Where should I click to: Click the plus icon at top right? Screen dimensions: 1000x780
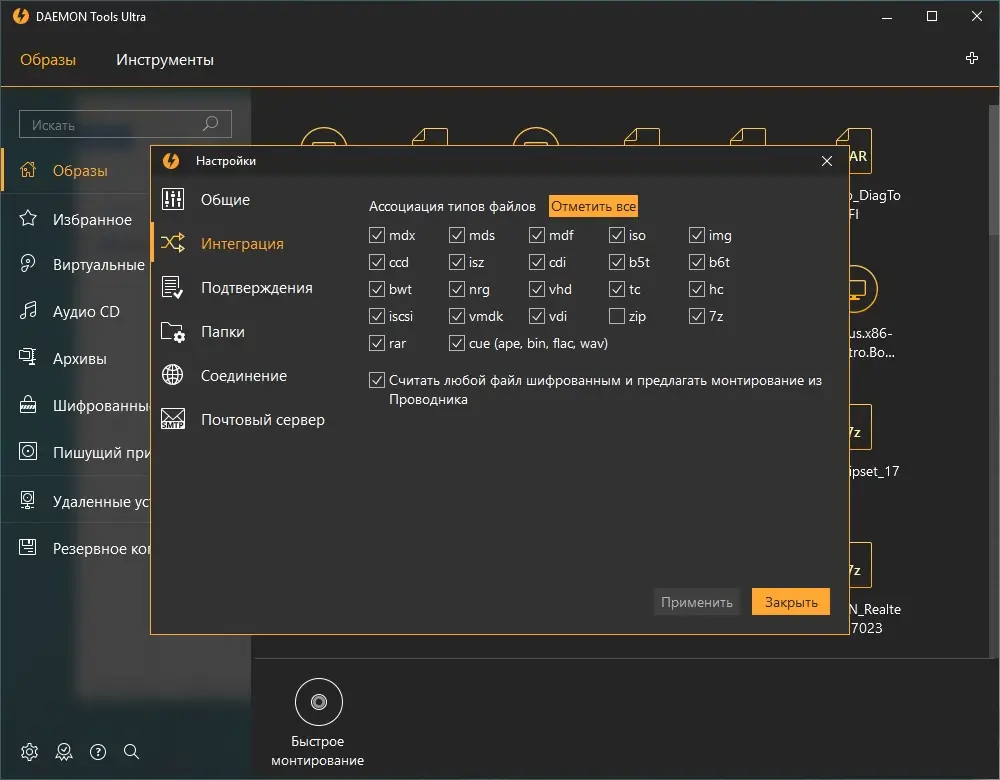[x=972, y=59]
